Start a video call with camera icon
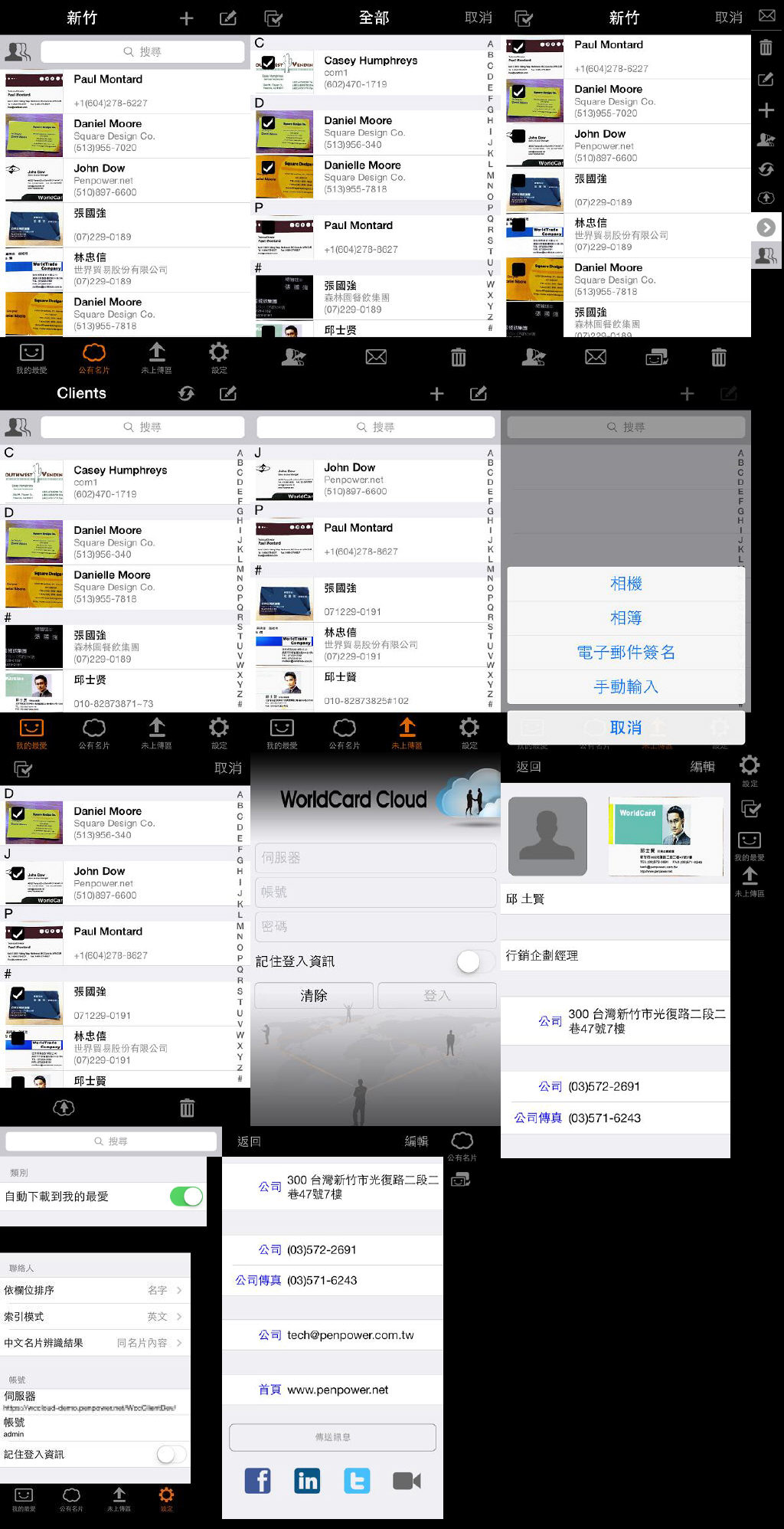Viewport: 784px width, 1529px height. [407, 1481]
